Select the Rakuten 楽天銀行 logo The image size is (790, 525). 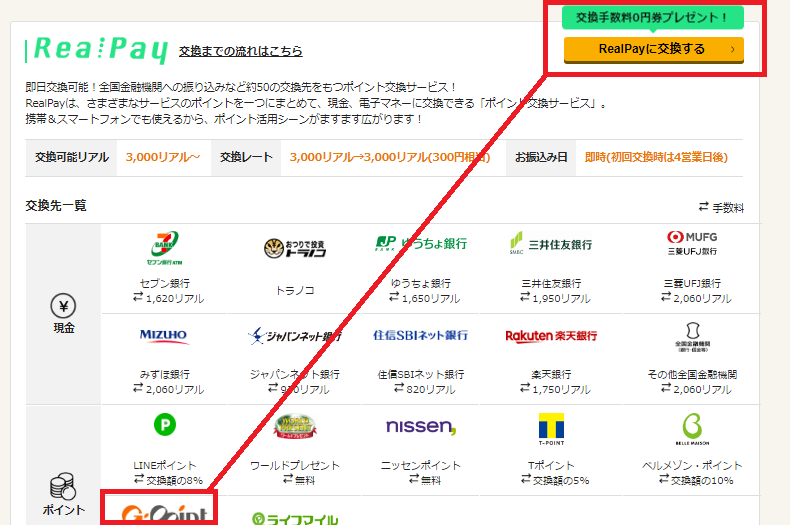point(551,336)
